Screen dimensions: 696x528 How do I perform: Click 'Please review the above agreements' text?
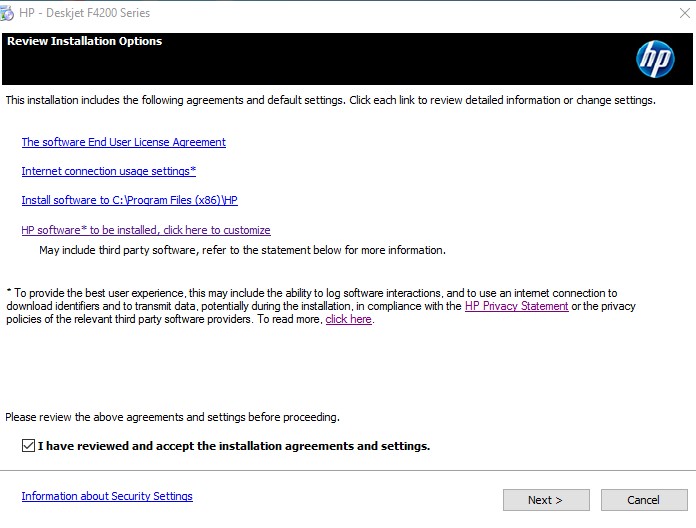point(172,417)
